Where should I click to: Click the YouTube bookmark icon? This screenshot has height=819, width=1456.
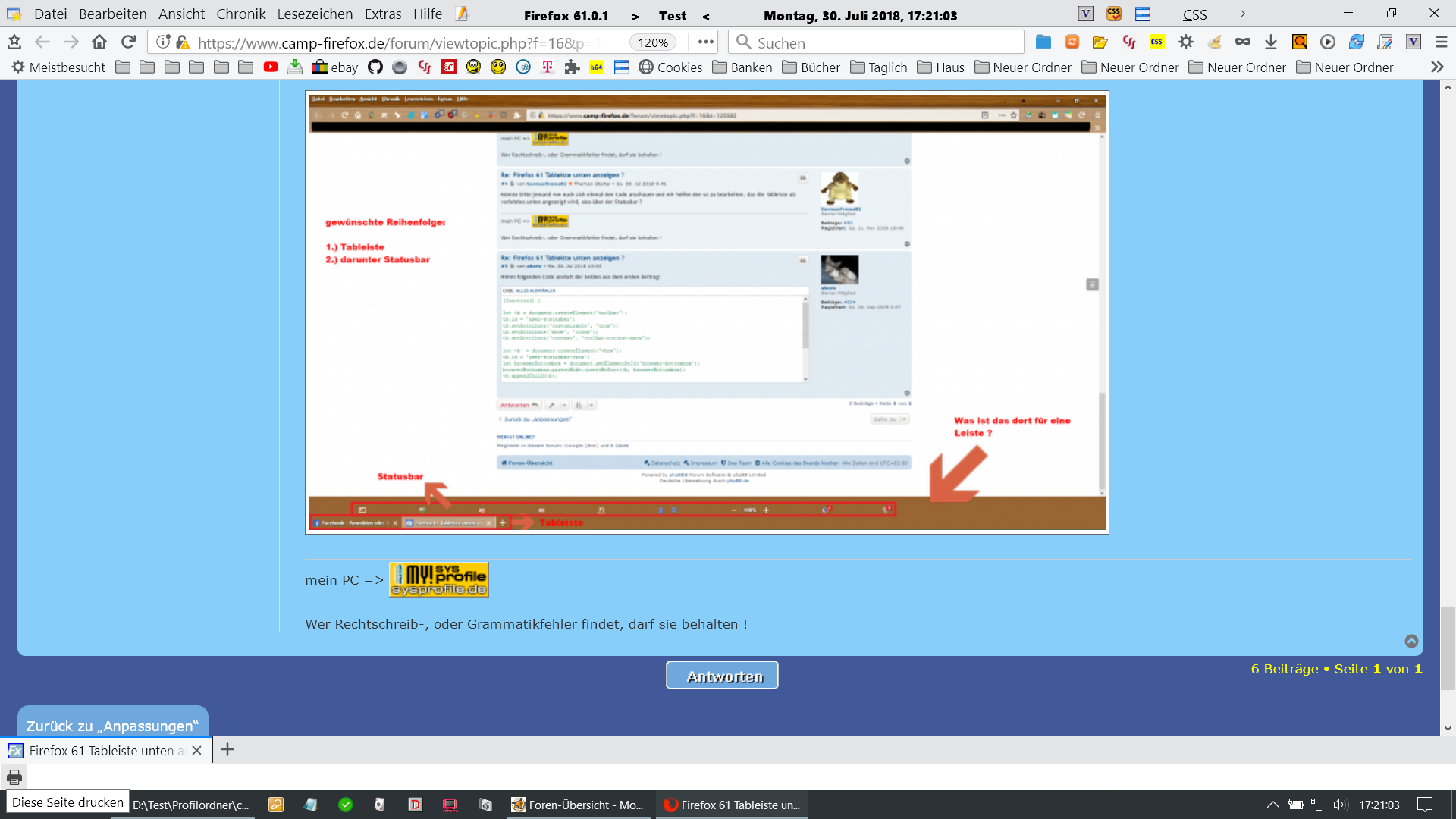click(x=271, y=67)
